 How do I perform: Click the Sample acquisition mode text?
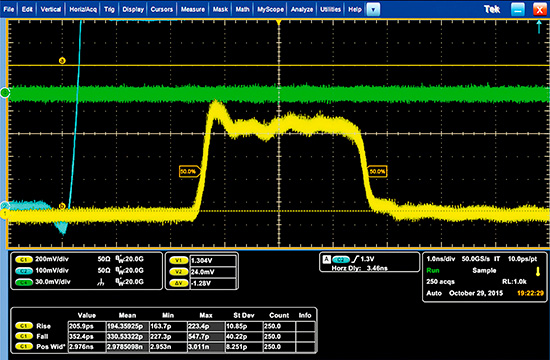484,271
